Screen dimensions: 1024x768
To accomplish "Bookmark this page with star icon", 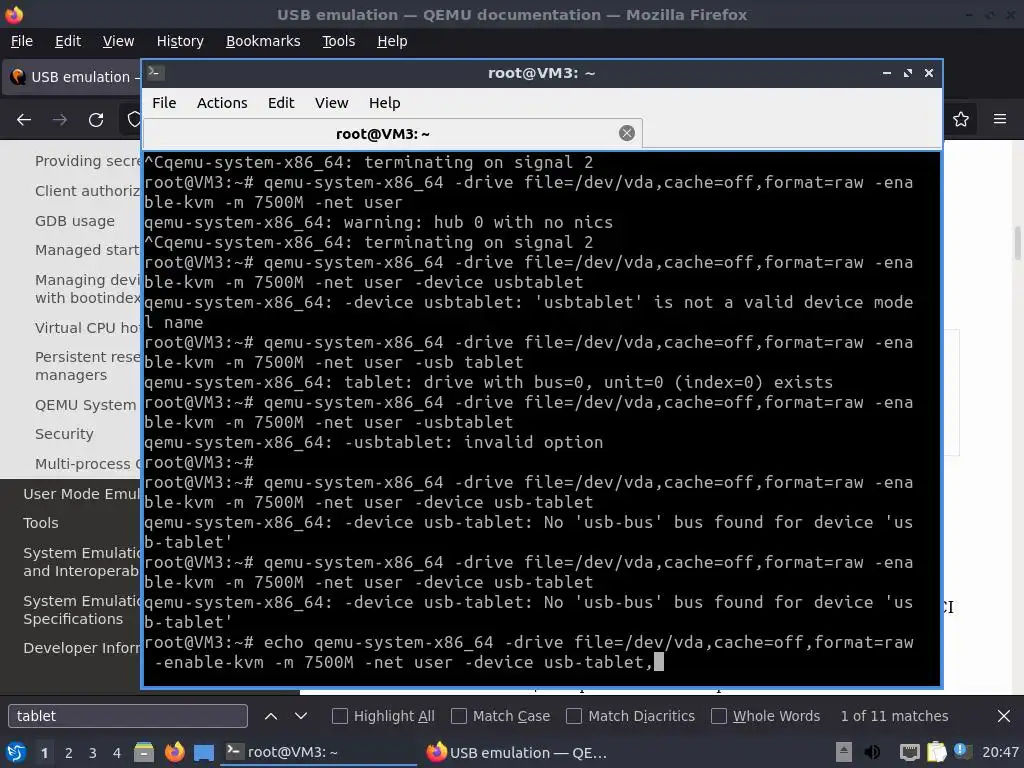I will pyautogui.click(x=961, y=120).
